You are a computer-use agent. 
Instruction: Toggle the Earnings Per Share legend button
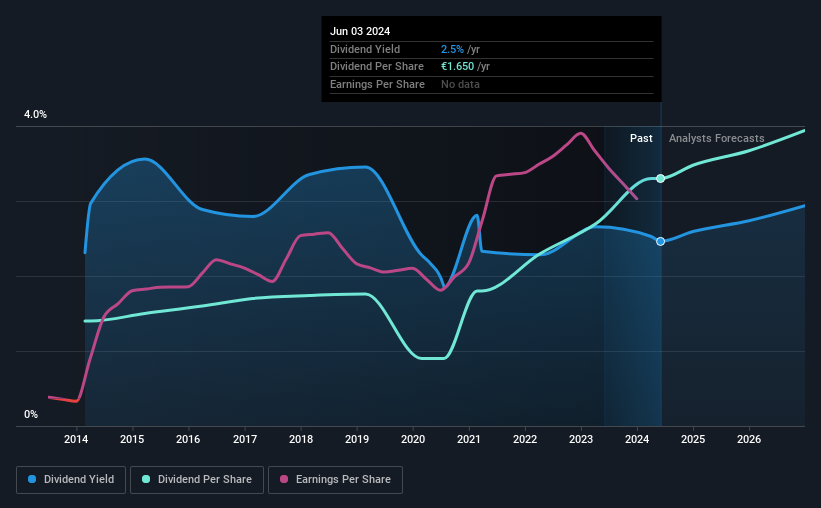coord(335,480)
